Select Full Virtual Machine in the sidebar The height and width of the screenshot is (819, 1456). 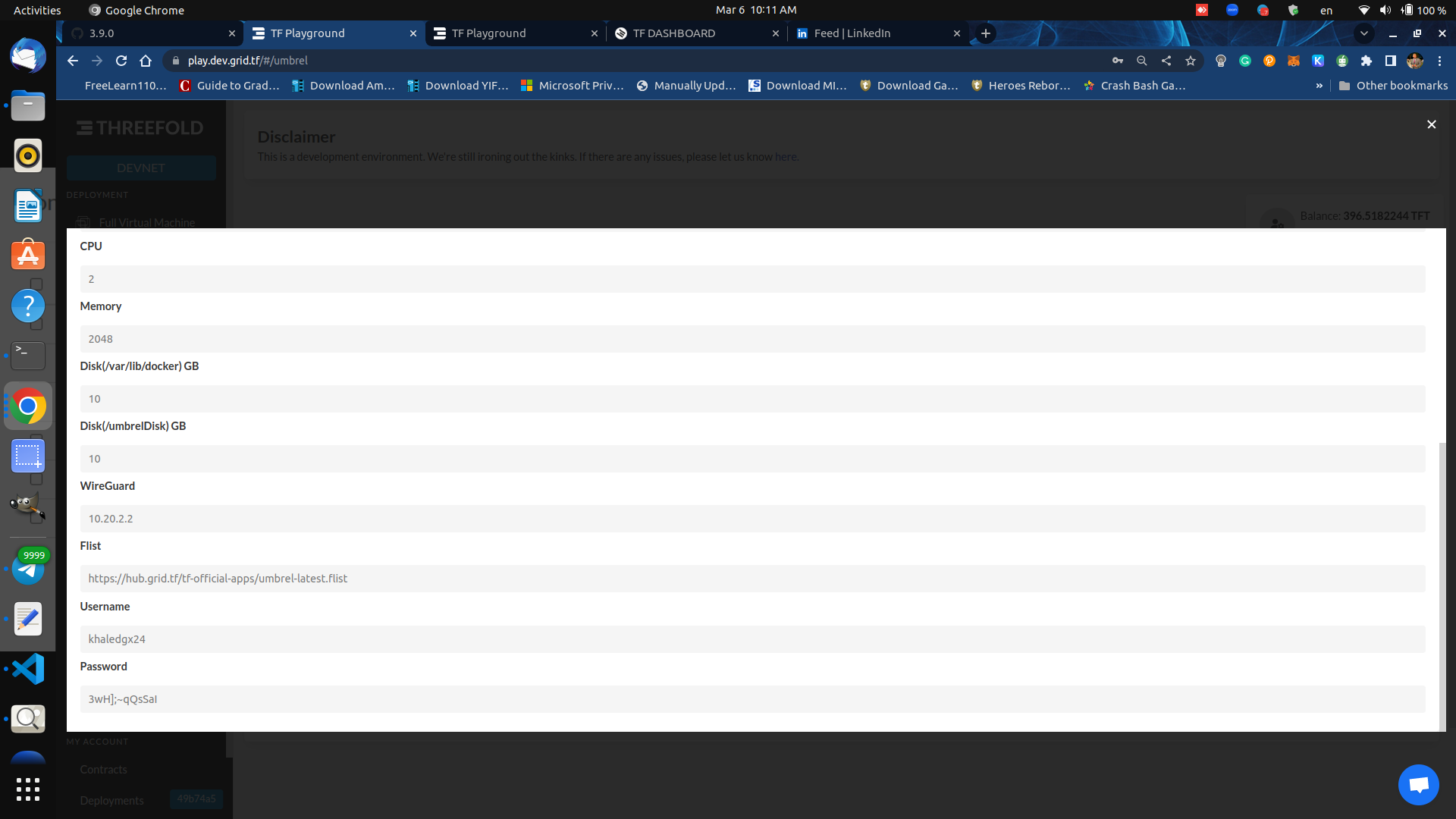coord(146,222)
